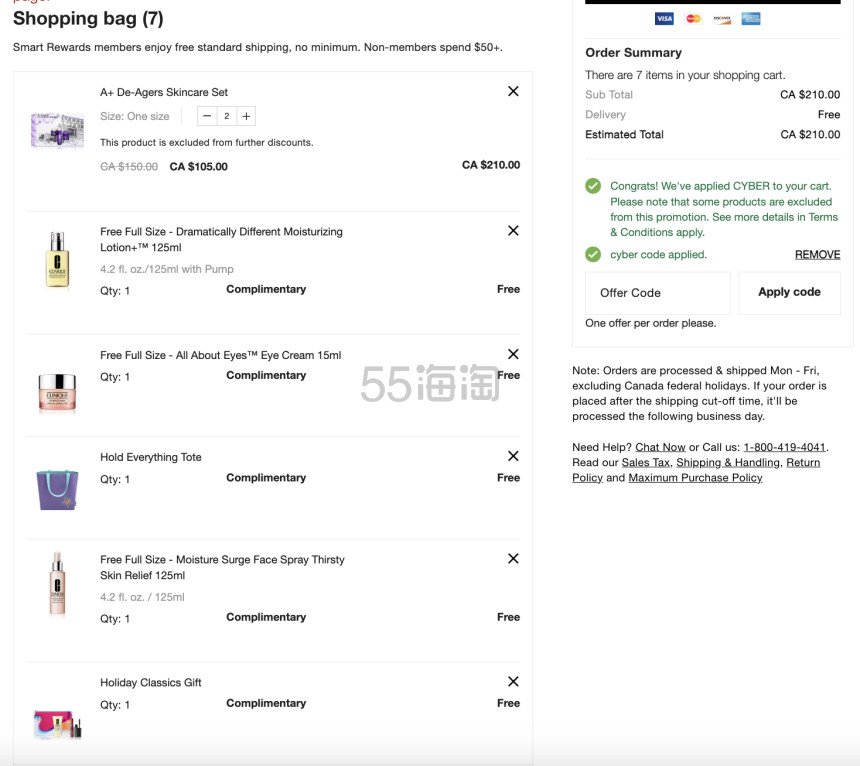Open Hold Everything Tote thumbnail image
Viewport: 860px width, 766px height.
pos(57,490)
